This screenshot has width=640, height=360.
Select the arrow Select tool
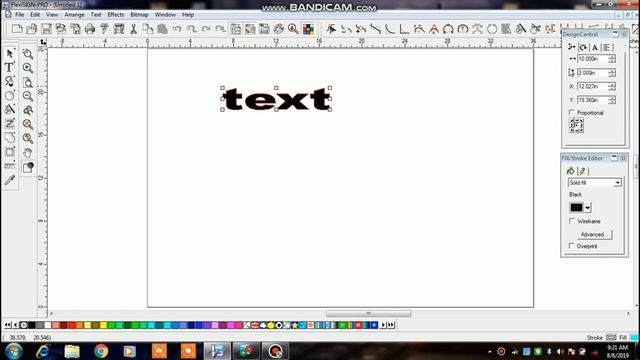pos(10,53)
